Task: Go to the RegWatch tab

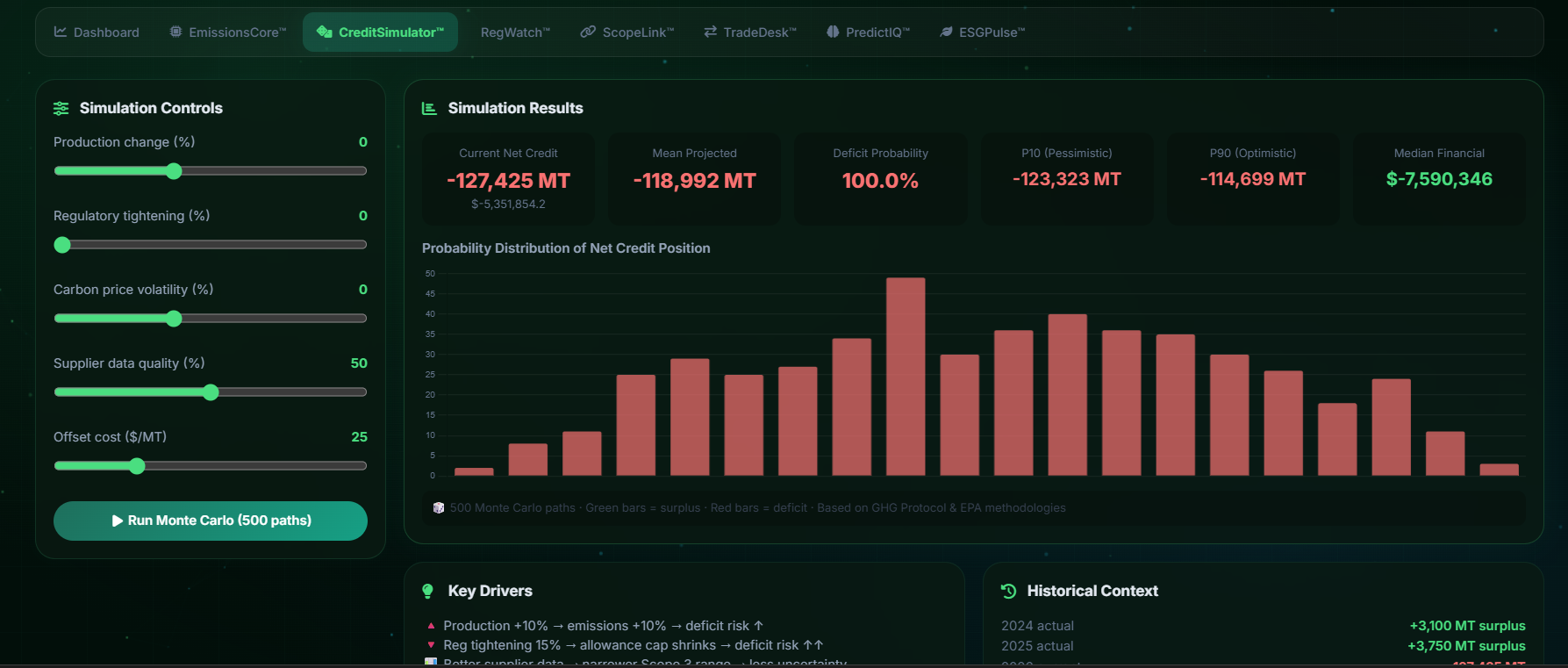Action: tap(515, 32)
